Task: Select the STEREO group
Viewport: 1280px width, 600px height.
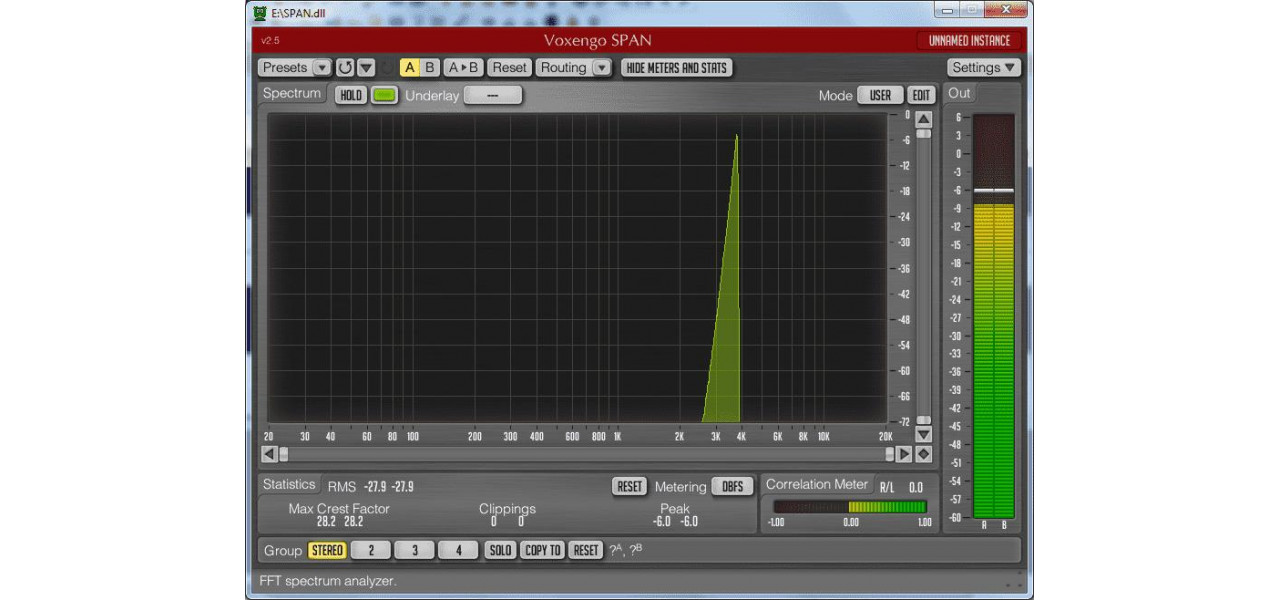Action: pos(327,550)
